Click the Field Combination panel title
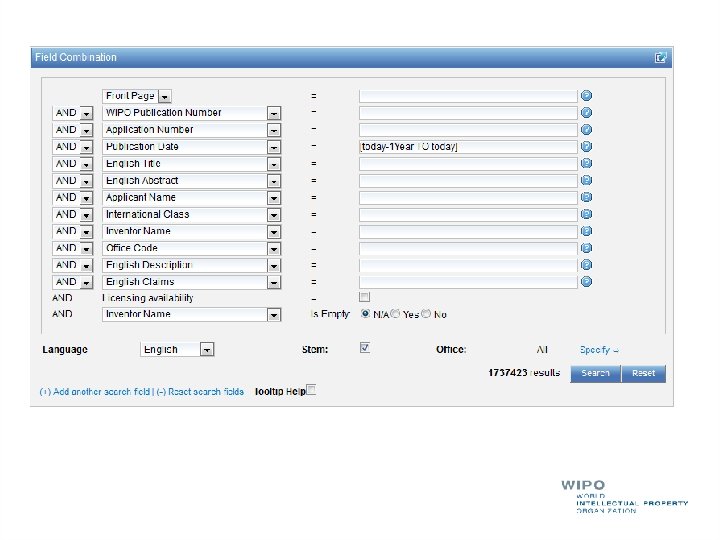The width and height of the screenshot is (720, 540). coord(76,57)
